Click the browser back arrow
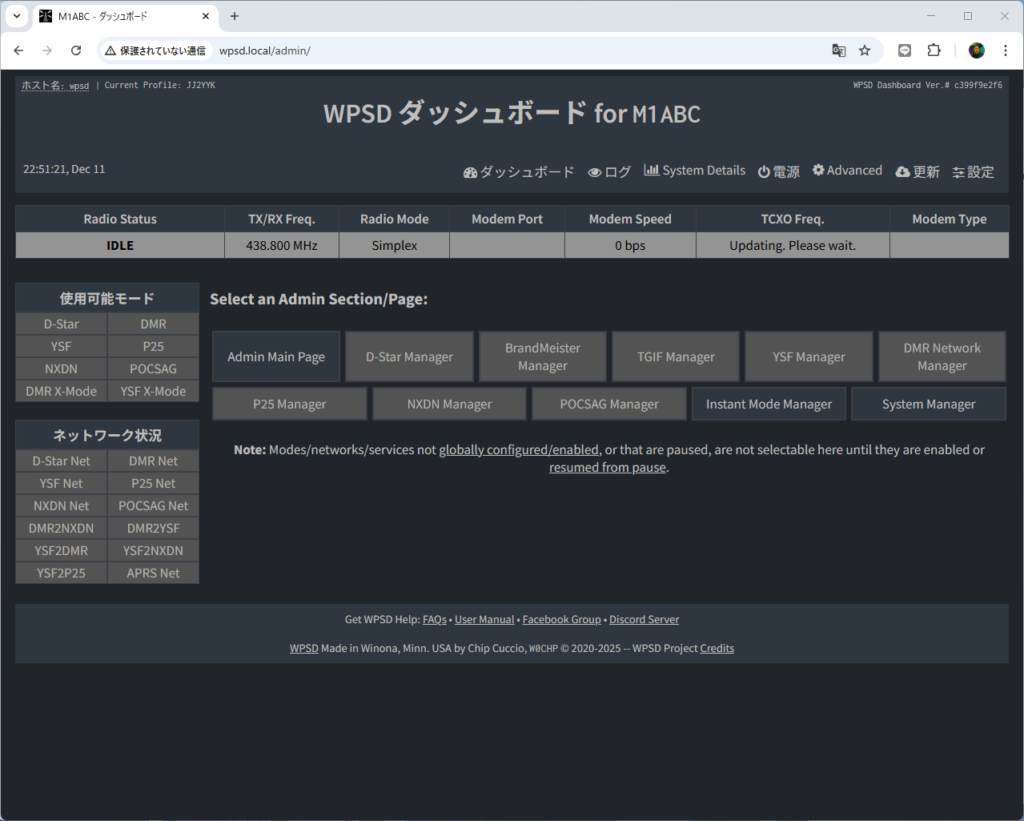The width and height of the screenshot is (1024, 821). pos(18,50)
